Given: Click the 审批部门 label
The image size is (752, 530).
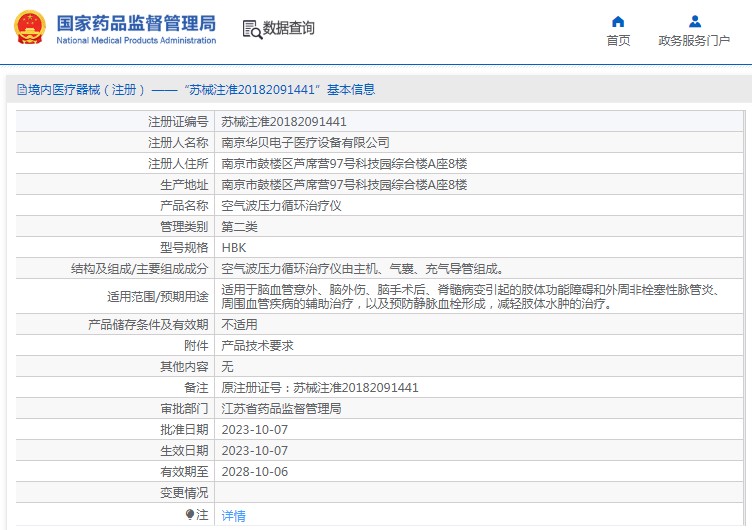Looking at the screenshot, I should (184, 409).
